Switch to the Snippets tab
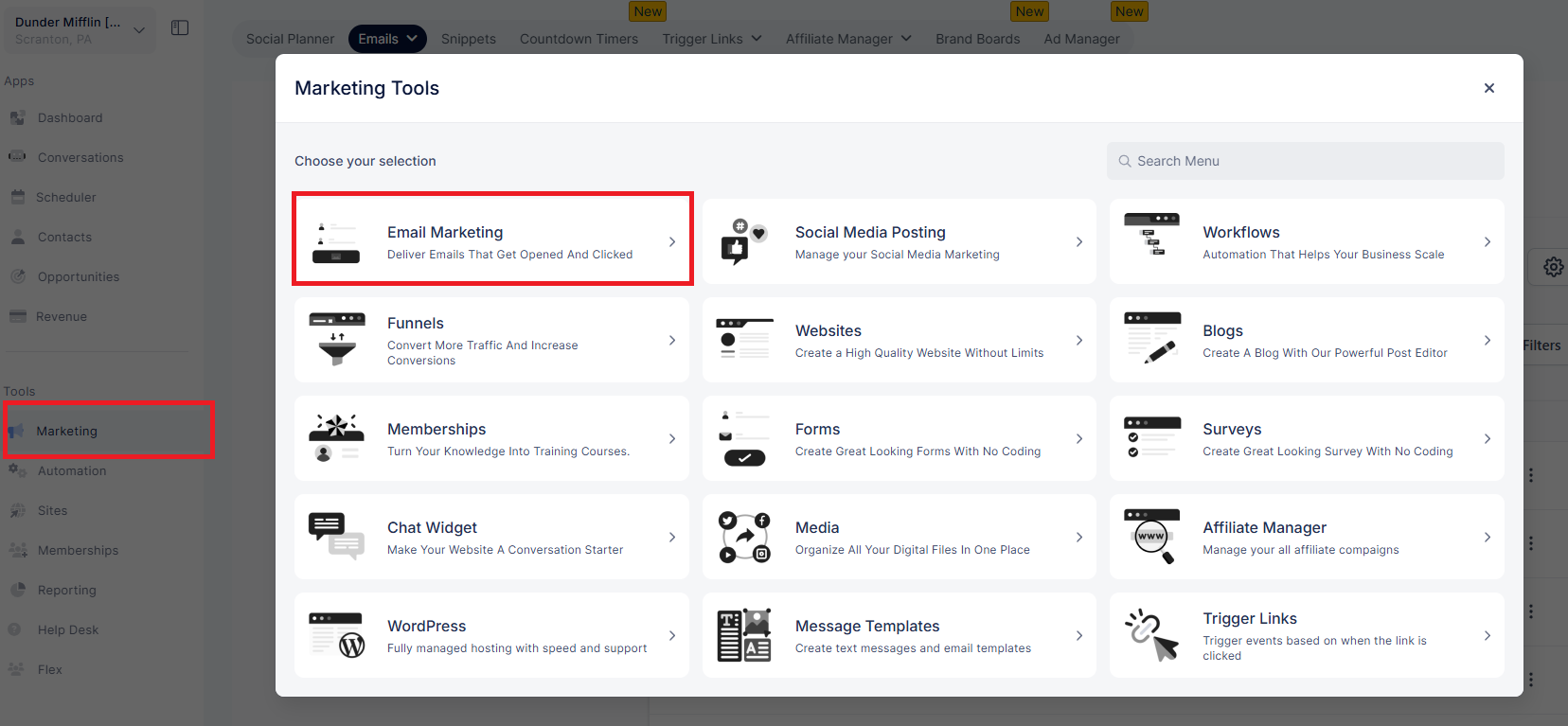This screenshot has height=726, width=1568. pos(469,39)
